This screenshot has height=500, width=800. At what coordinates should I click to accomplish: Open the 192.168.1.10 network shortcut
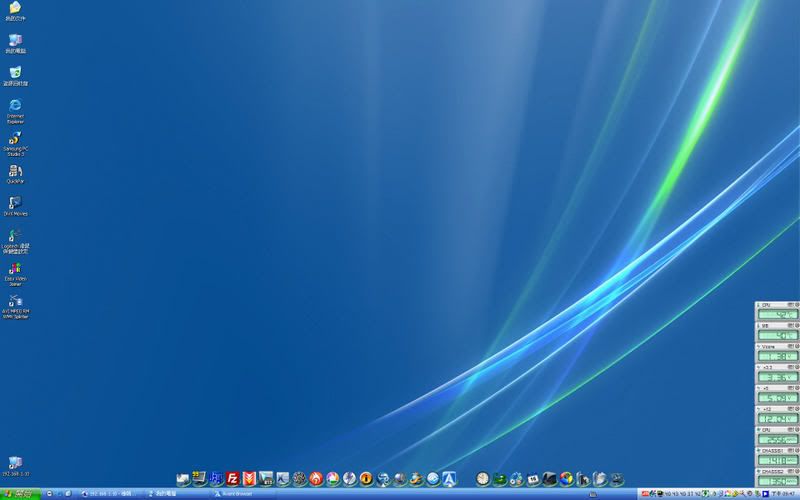[x=15, y=463]
